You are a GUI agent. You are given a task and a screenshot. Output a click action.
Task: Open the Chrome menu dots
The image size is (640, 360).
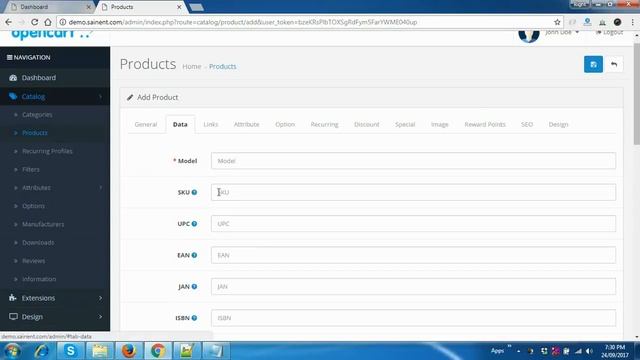(633, 22)
